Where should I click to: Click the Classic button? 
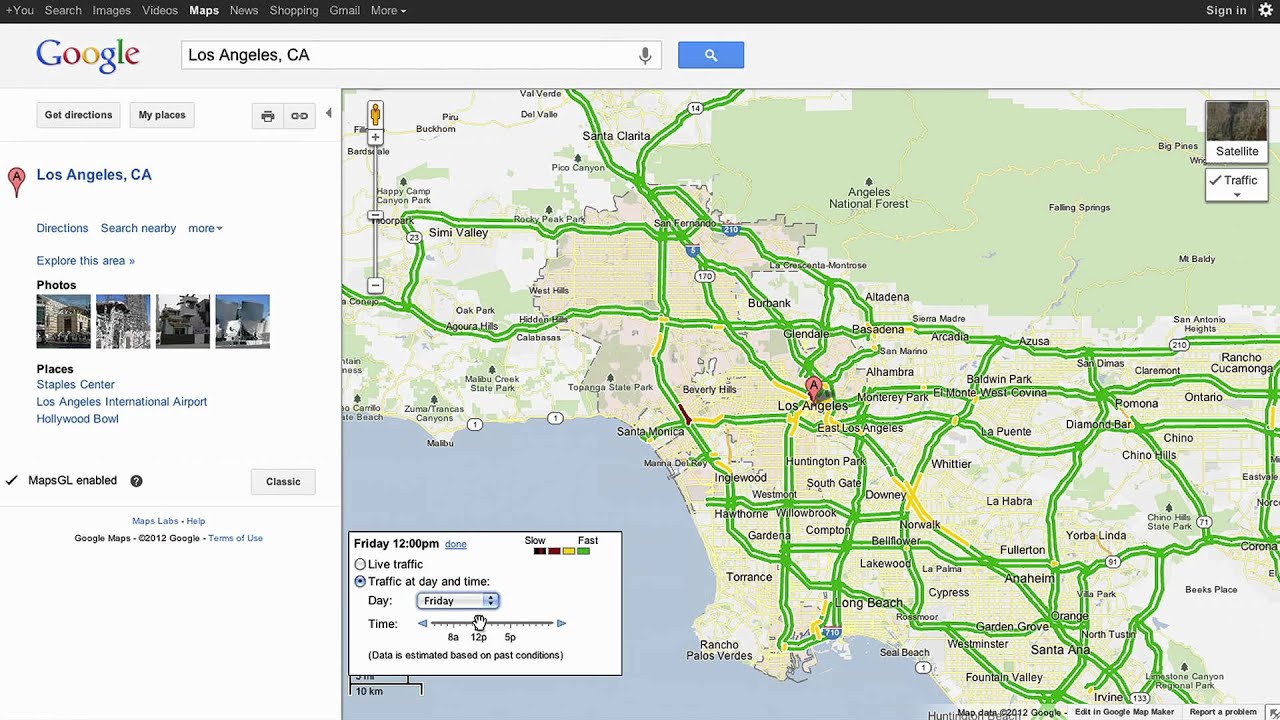(283, 482)
